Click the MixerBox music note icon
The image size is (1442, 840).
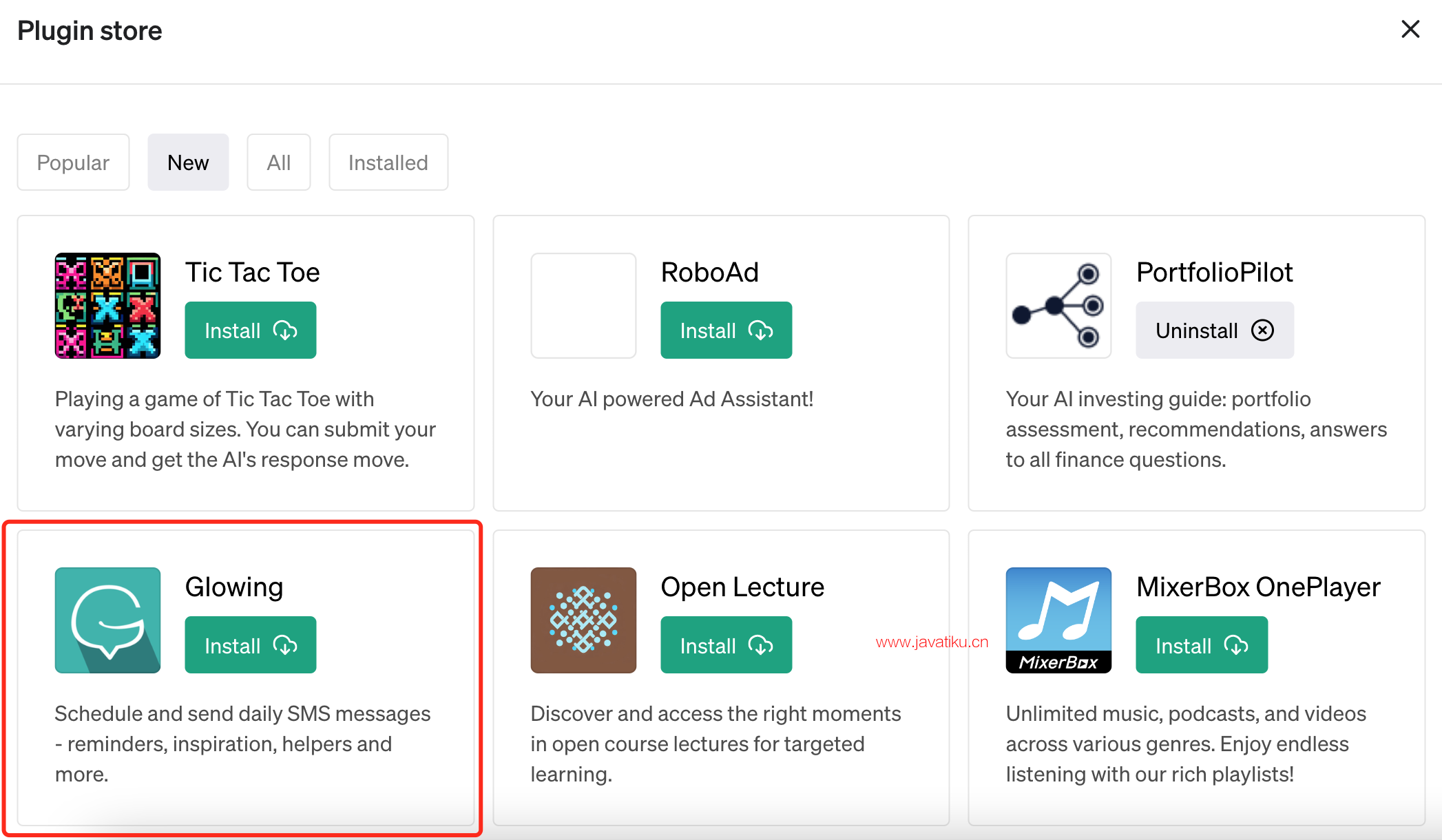click(1058, 620)
